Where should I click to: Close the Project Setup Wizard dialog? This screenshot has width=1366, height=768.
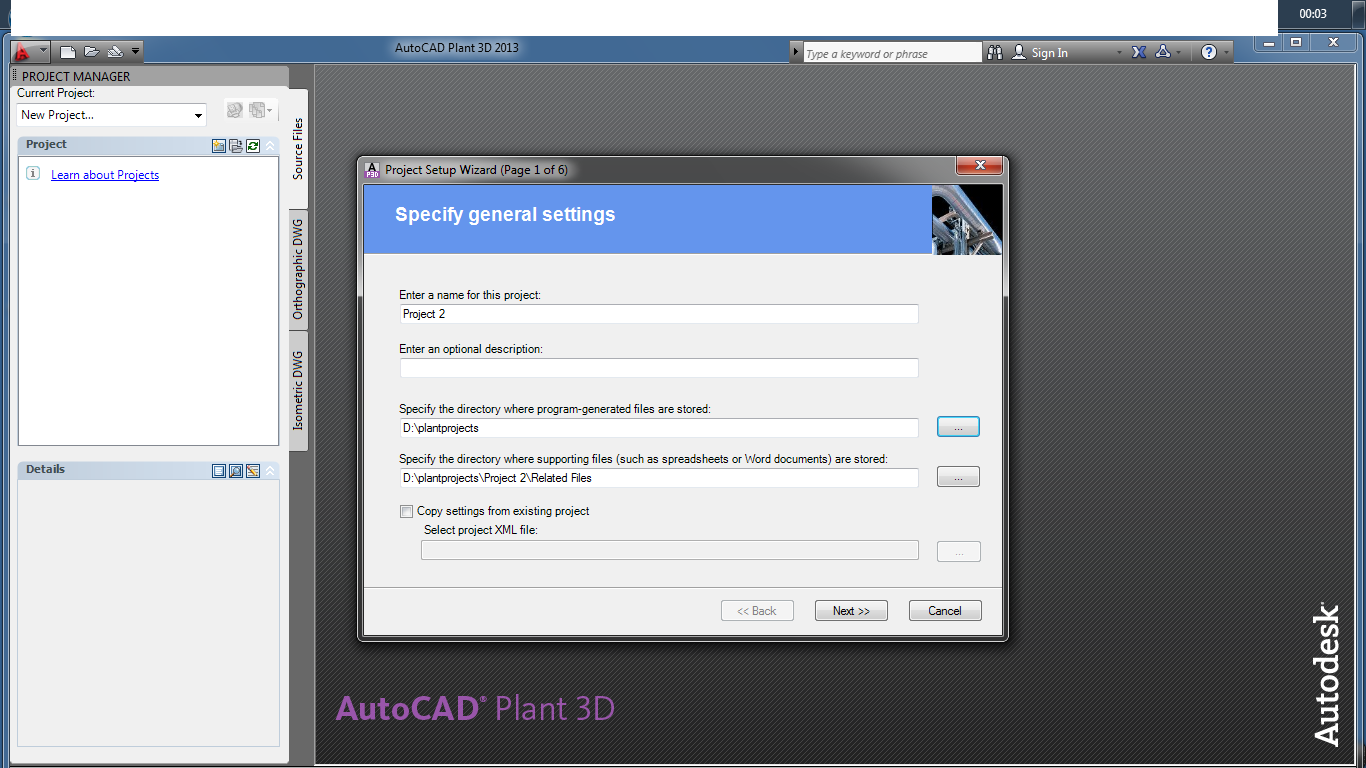pos(979,166)
